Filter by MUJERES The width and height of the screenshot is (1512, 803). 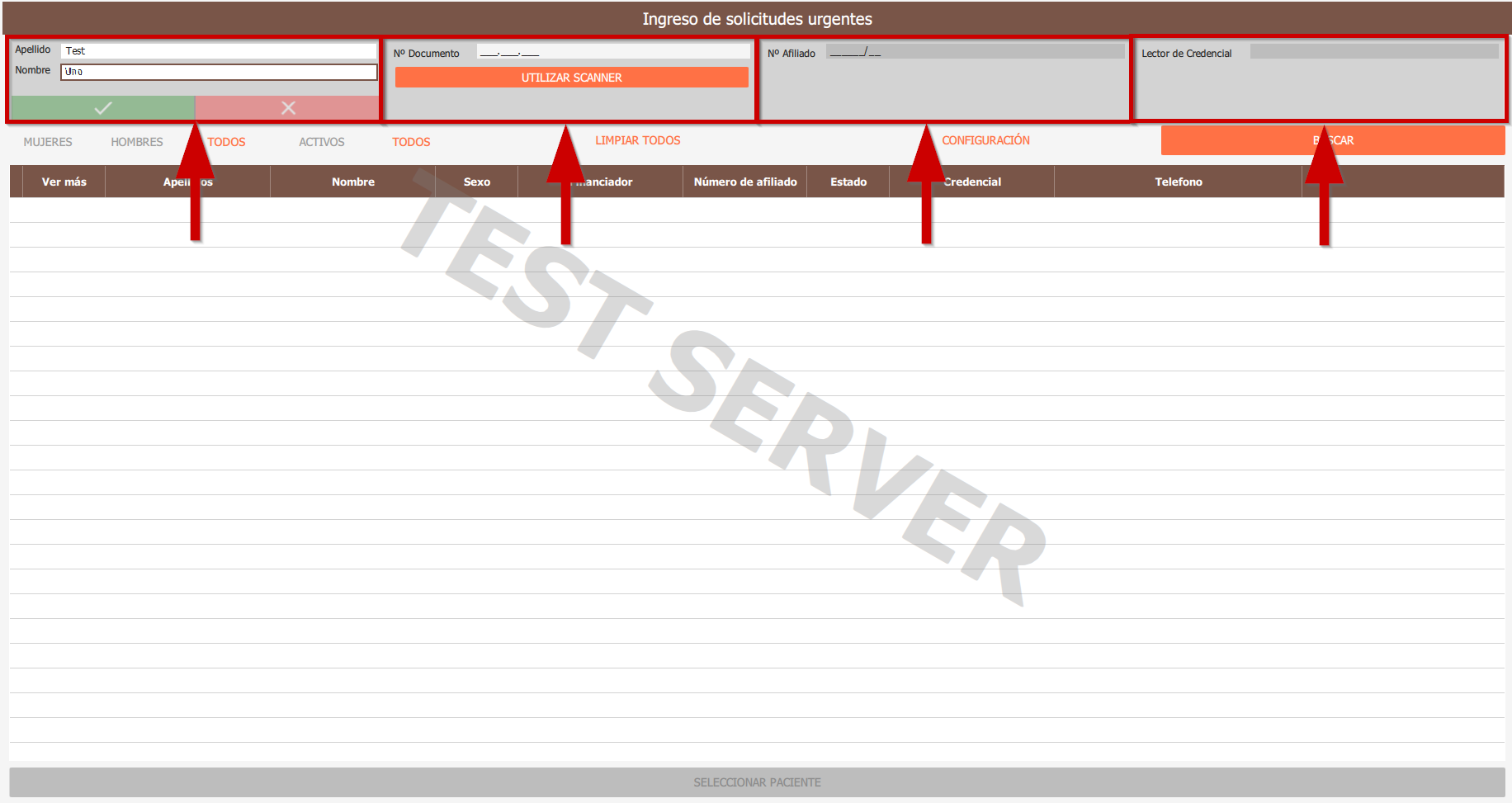pos(48,142)
